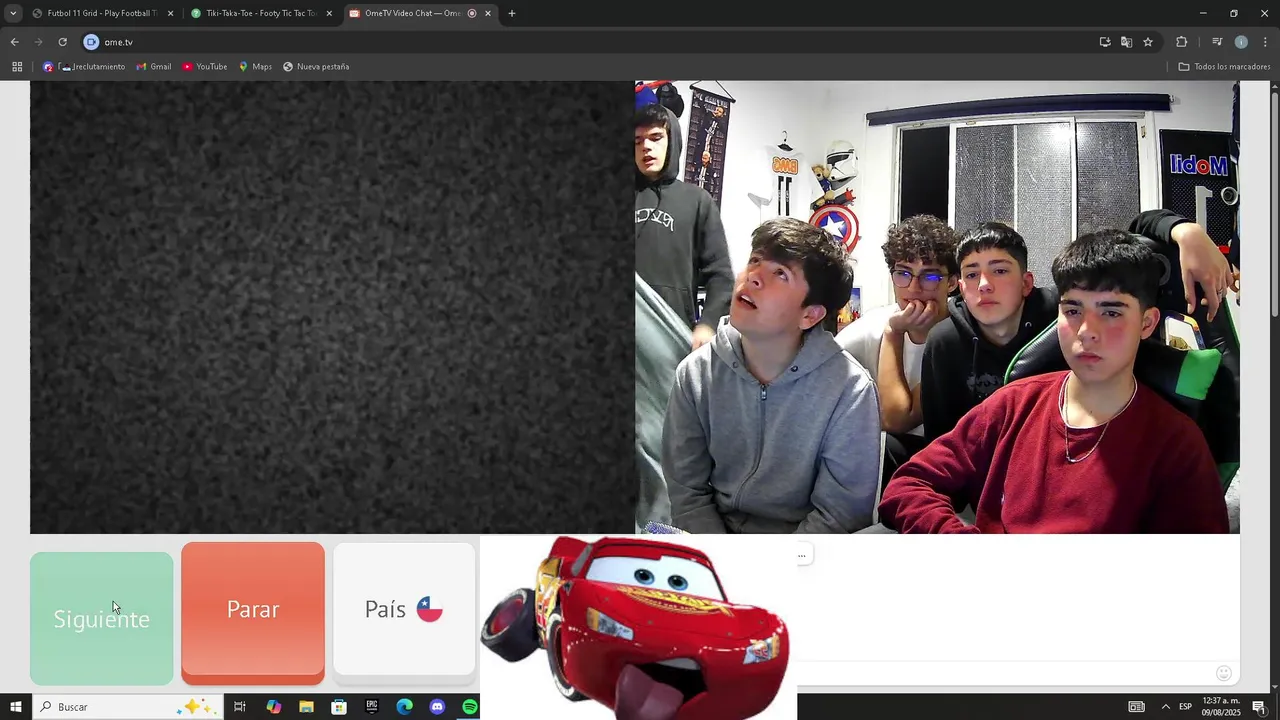Open the Nueva pestaña bookmark

(316, 67)
